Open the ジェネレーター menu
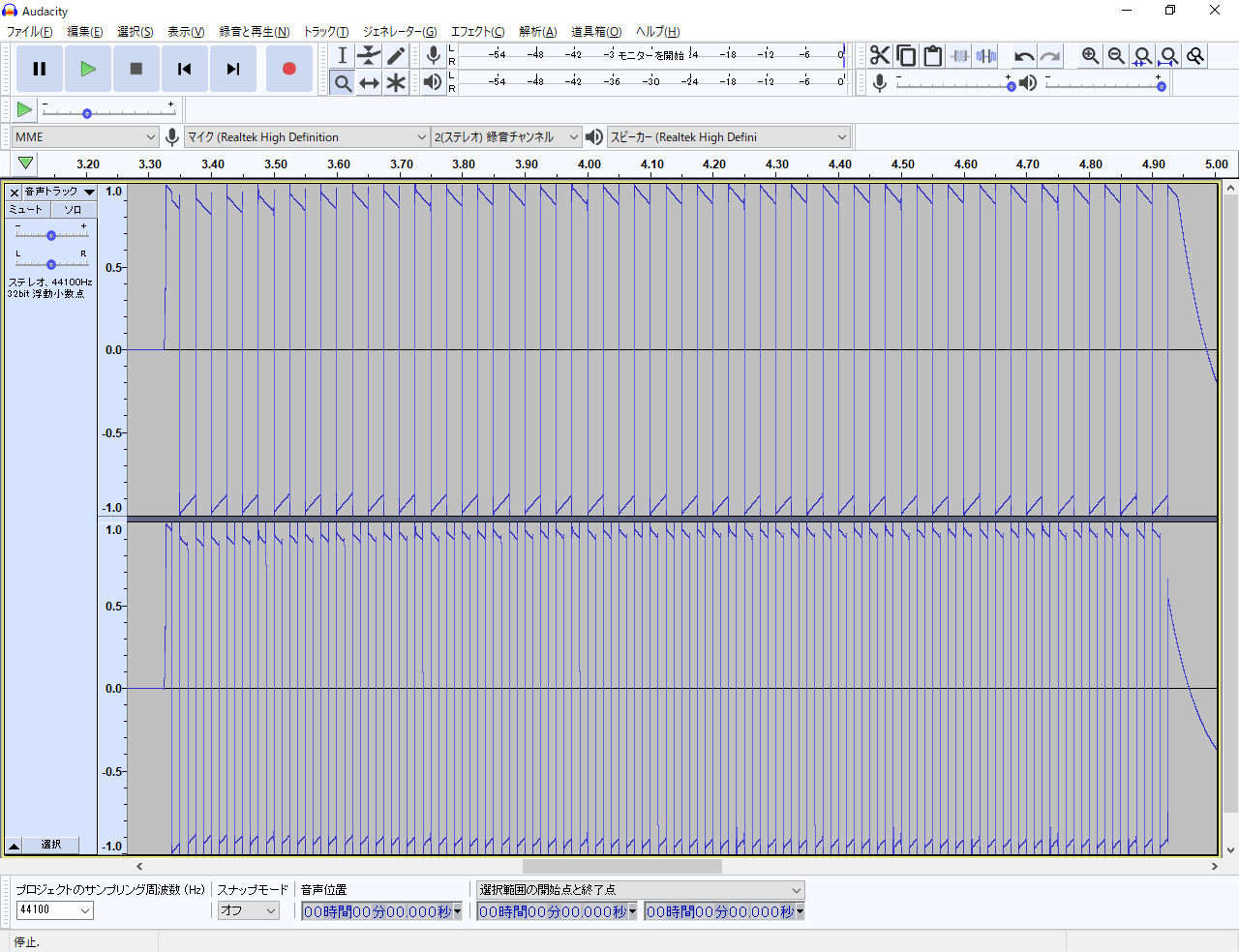Screen dimensions: 1239x952 click(x=399, y=32)
